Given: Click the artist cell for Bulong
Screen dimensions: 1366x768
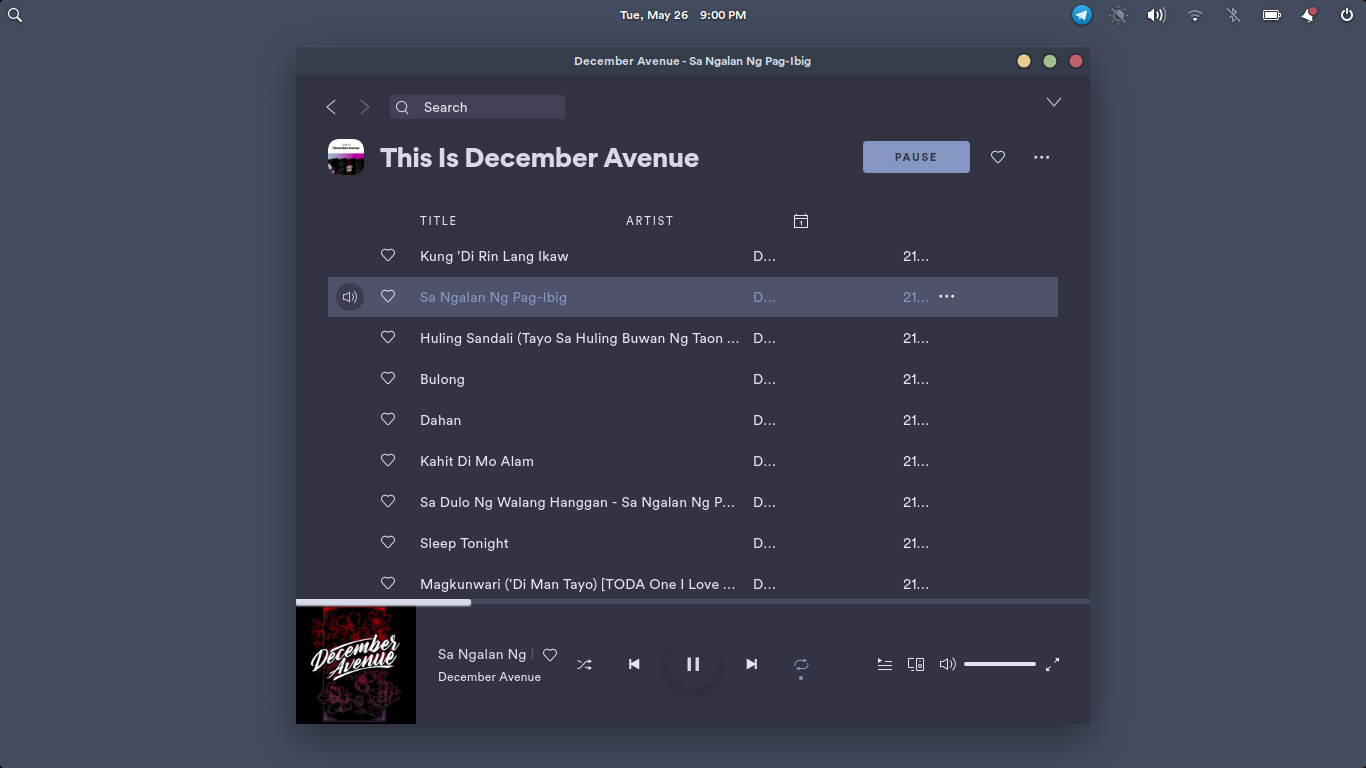Looking at the screenshot, I should click(764, 380).
